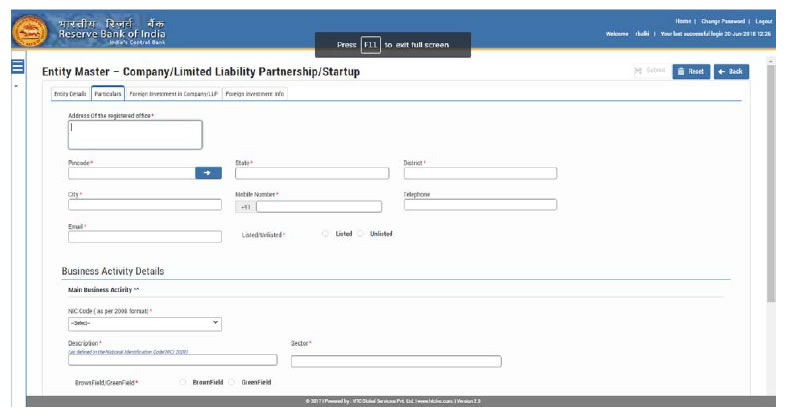Open the Foreign Investment in Company/LLP tab

tap(173, 94)
